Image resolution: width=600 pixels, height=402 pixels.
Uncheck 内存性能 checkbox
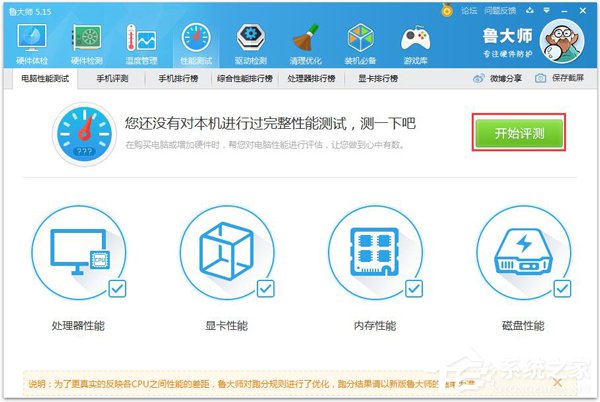click(x=414, y=288)
